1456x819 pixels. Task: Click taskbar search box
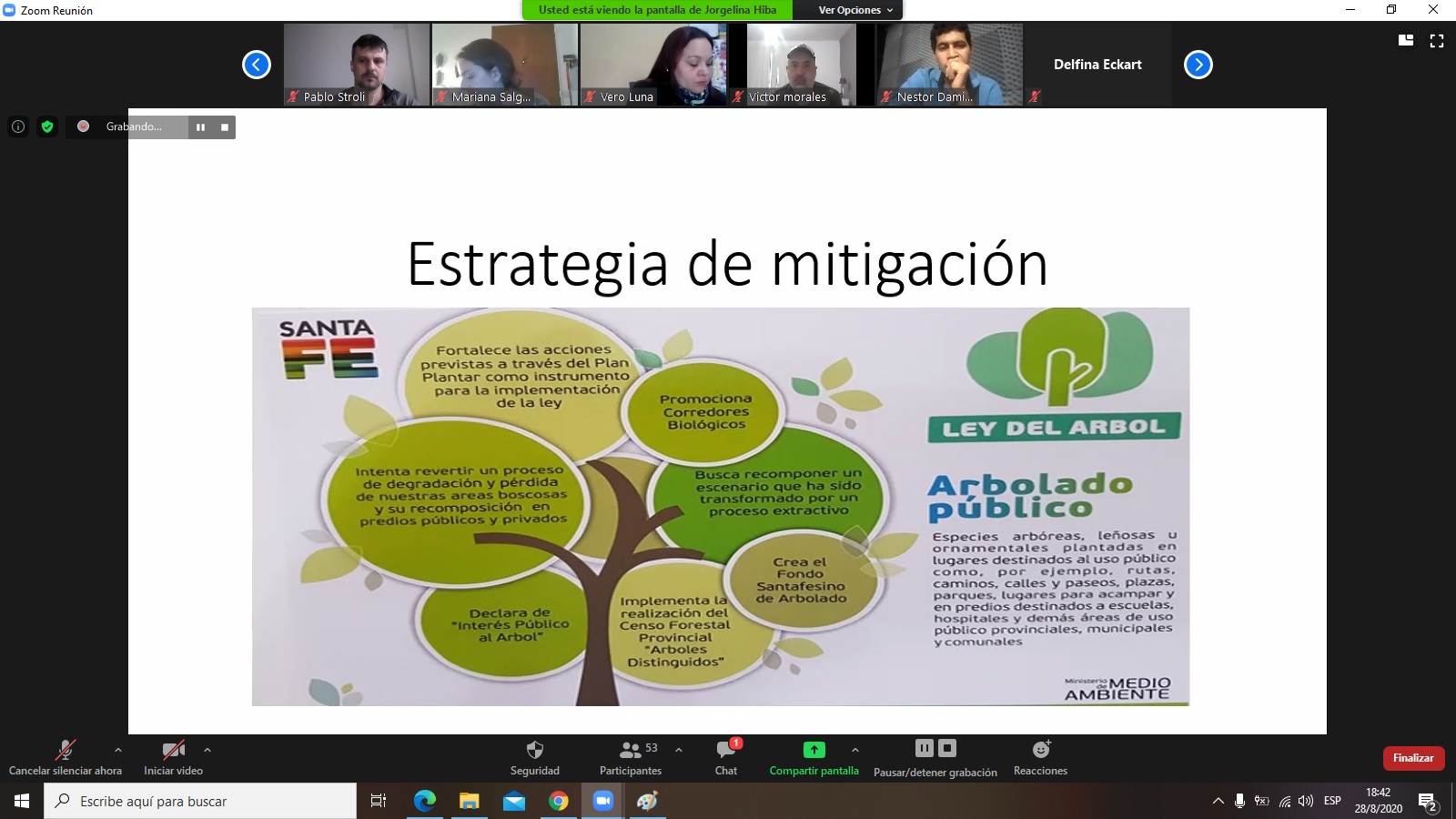tap(200, 801)
